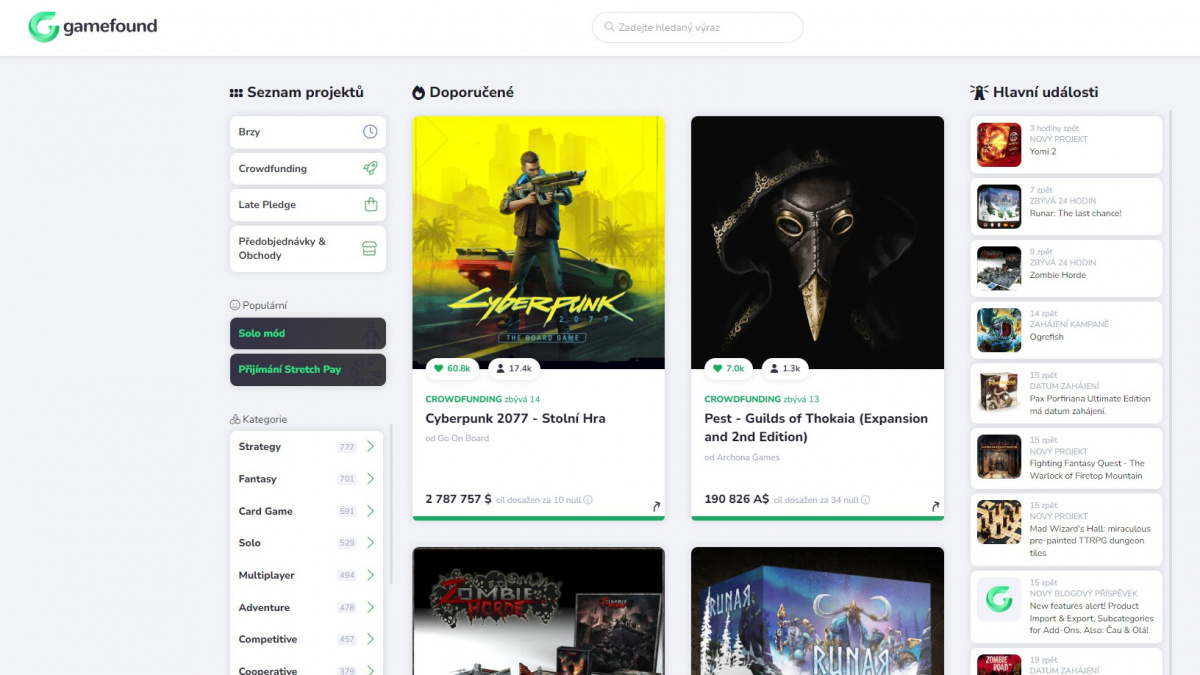
Task: Enable the Solo mód filter
Action: (x=307, y=333)
